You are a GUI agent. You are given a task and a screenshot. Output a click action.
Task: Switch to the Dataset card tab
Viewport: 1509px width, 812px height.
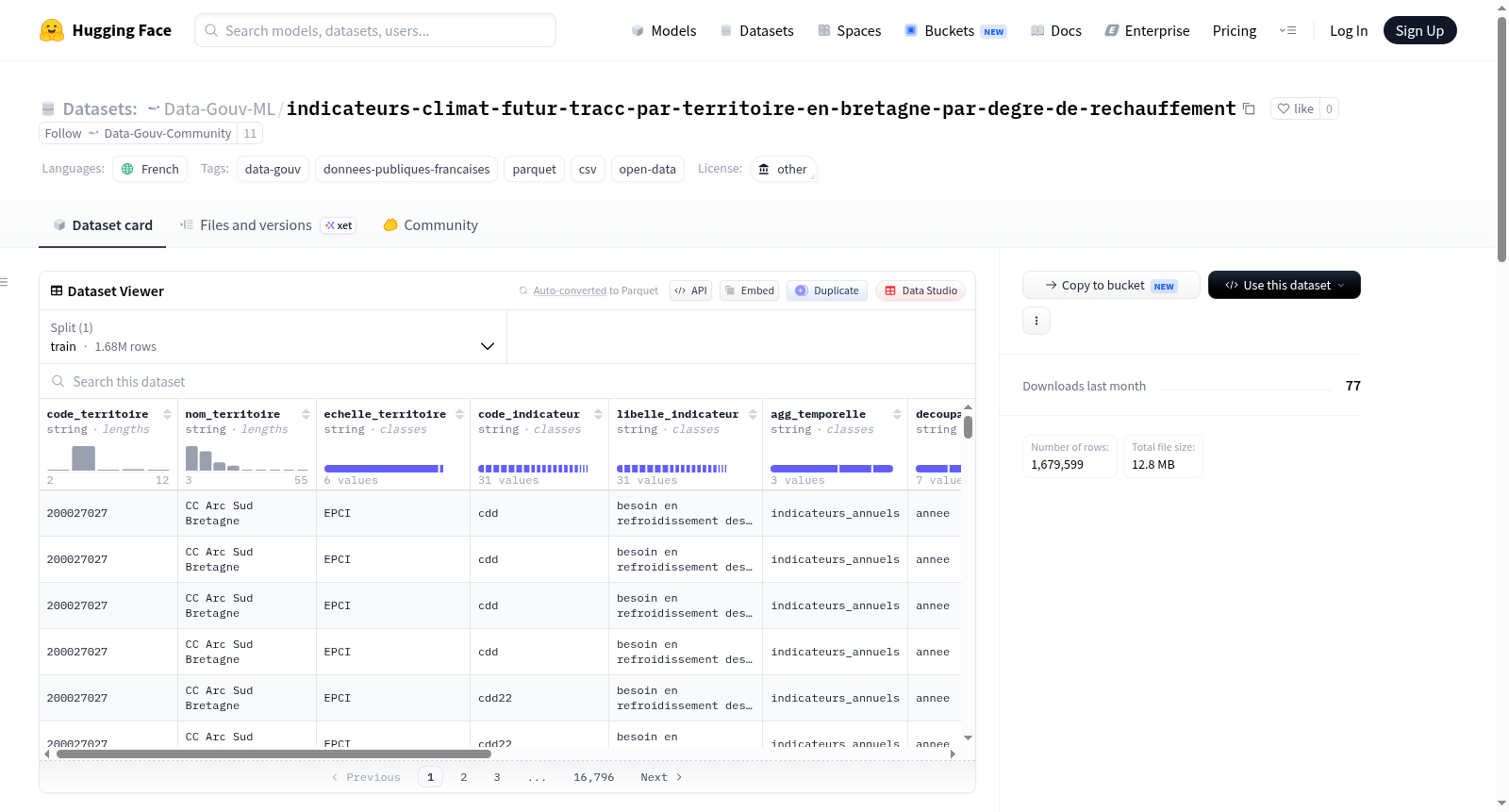(102, 225)
